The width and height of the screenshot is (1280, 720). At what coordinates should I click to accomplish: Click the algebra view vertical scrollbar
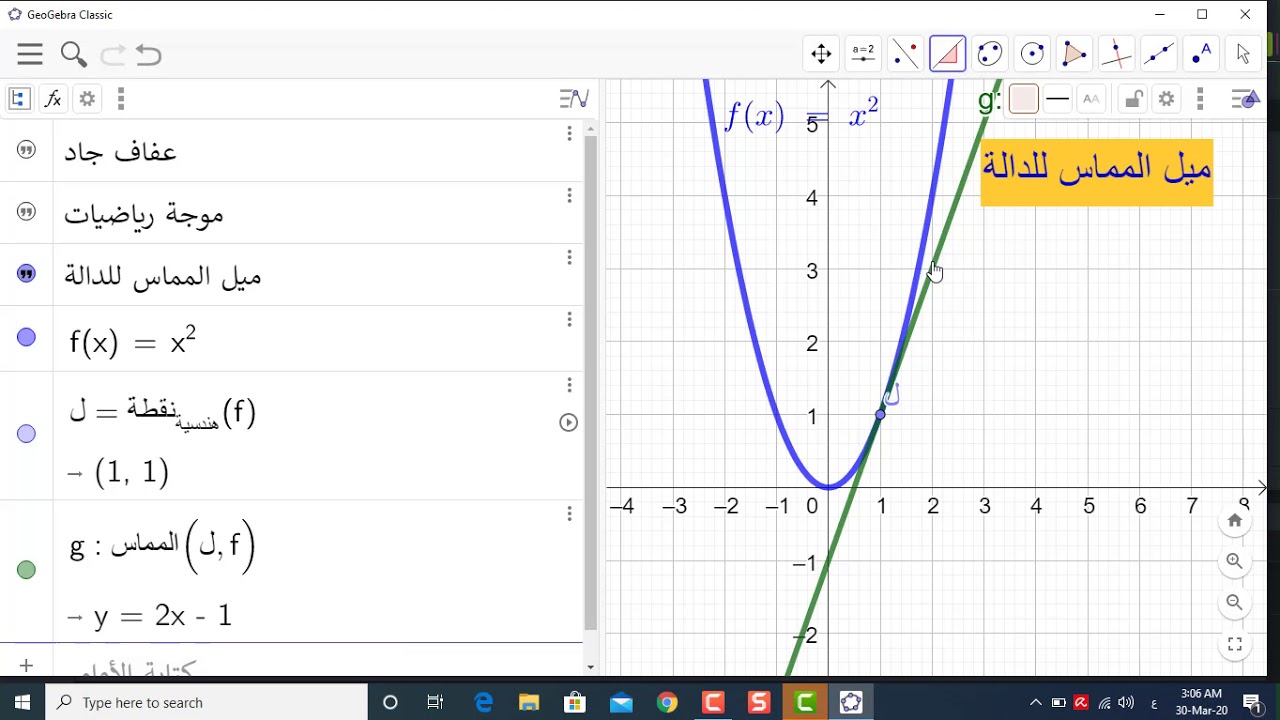point(590,384)
